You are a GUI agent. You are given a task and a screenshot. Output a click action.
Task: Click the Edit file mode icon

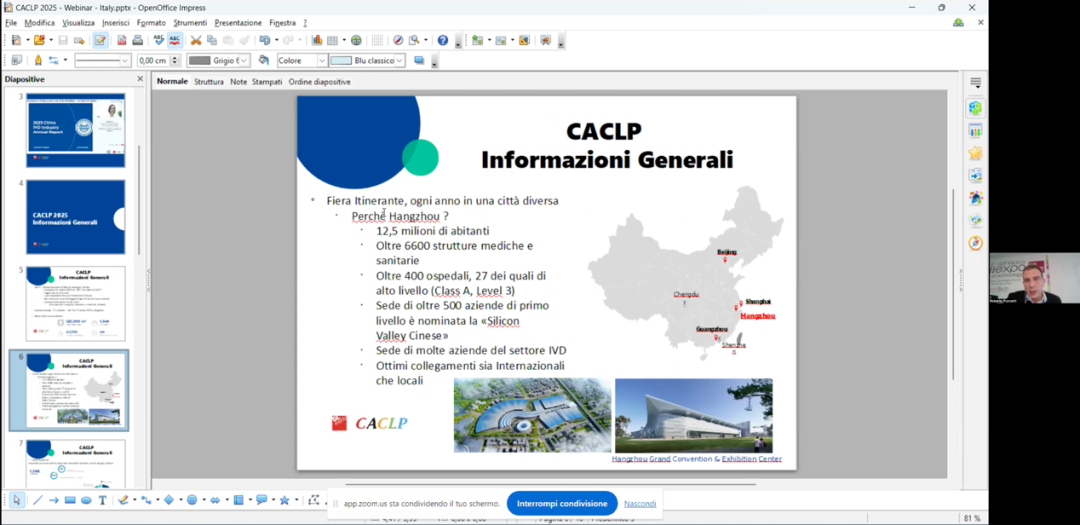click(x=101, y=40)
